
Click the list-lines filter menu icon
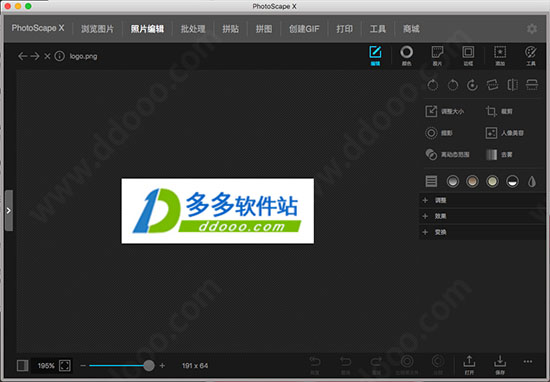(x=431, y=181)
